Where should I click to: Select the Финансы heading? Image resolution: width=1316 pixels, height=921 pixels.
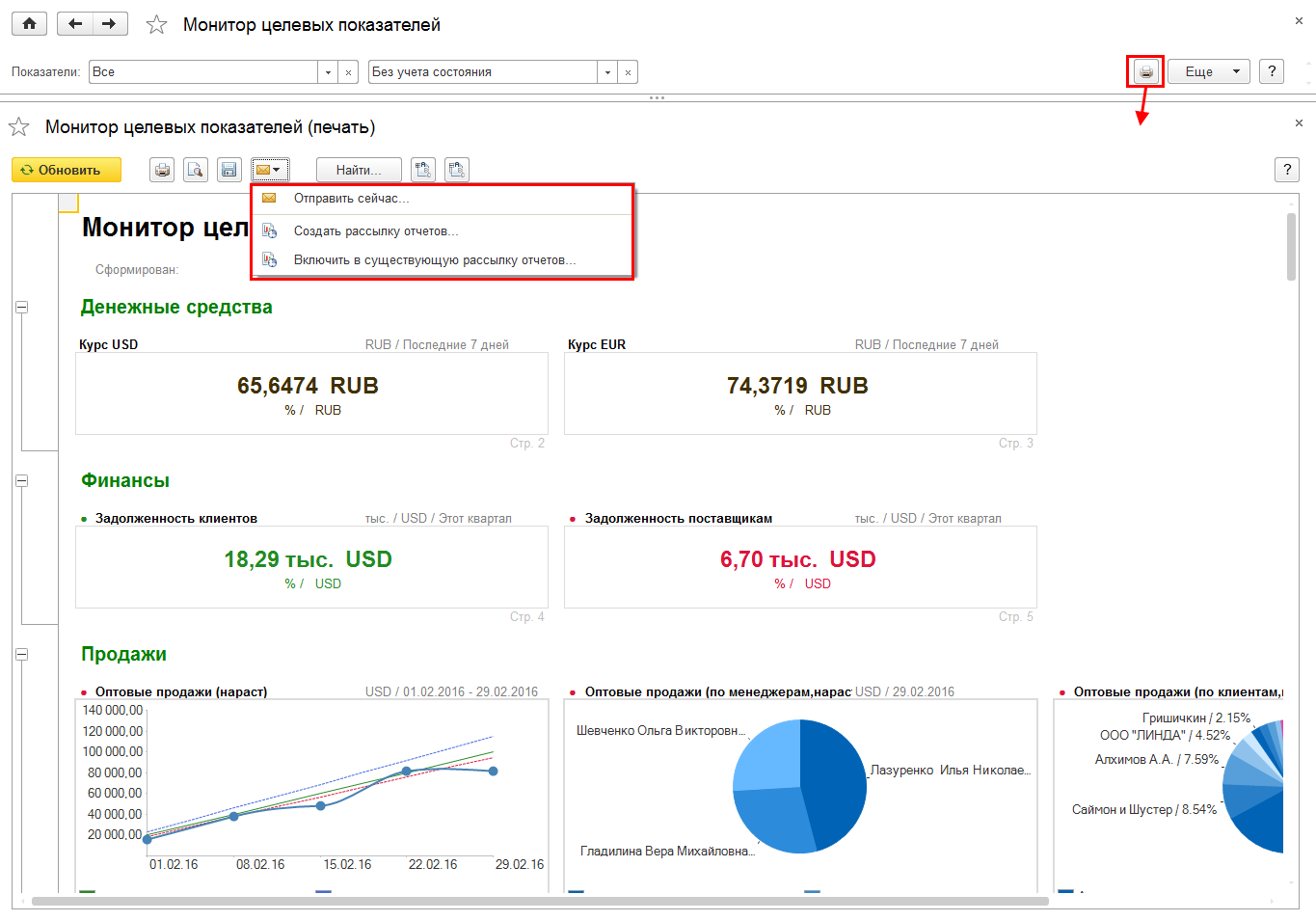tap(125, 481)
